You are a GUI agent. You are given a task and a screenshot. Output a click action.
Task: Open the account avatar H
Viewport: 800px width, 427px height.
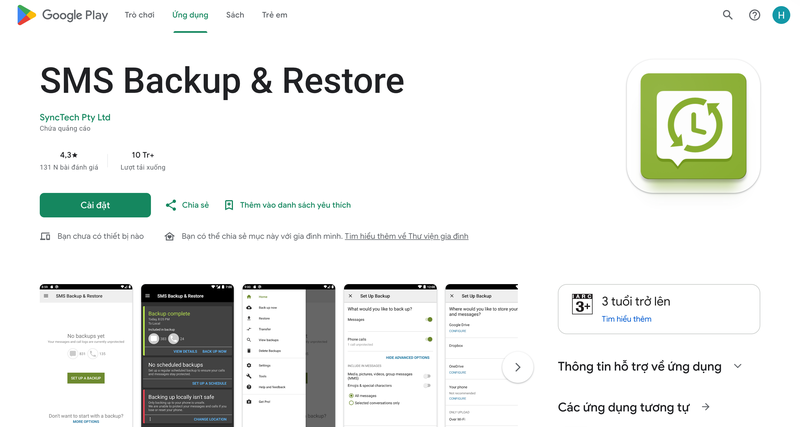click(x=781, y=15)
